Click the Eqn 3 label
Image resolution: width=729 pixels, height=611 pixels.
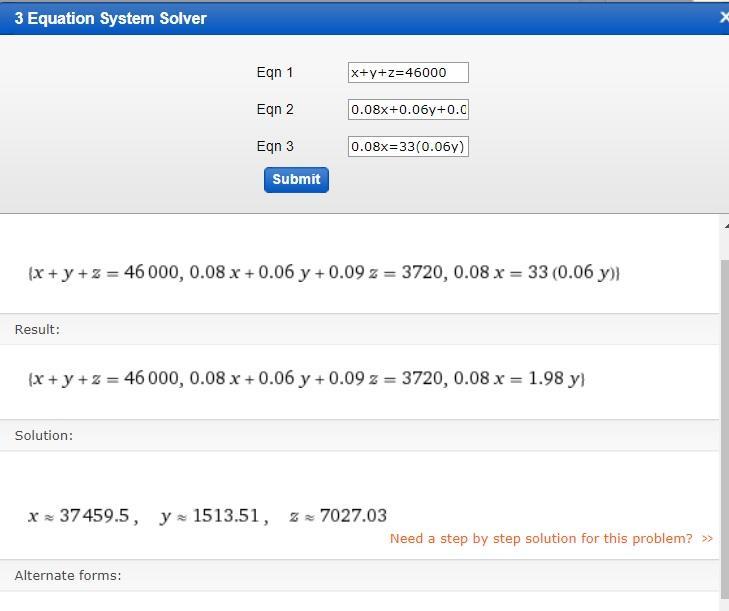point(275,146)
